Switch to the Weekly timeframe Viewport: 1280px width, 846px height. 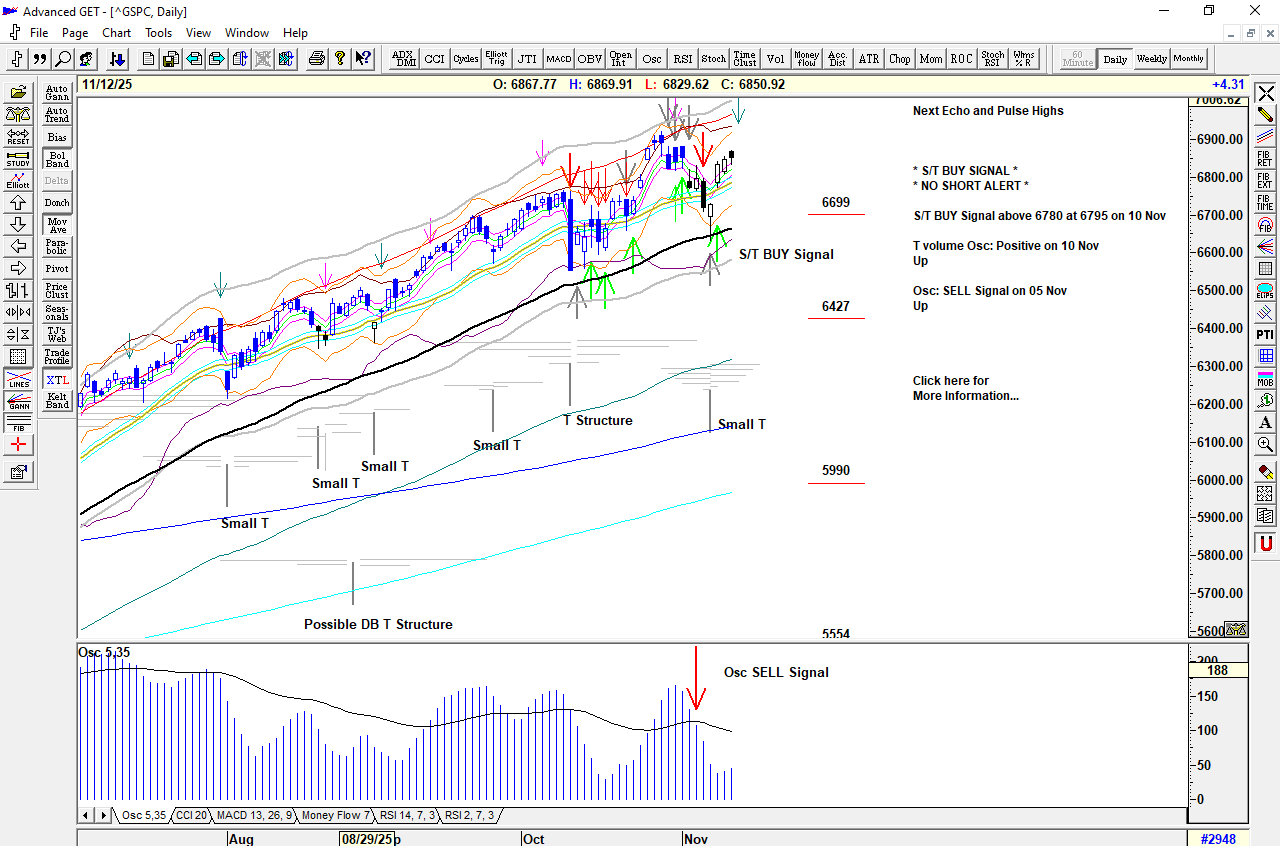pyautogui.click(x=1152, y=59)
